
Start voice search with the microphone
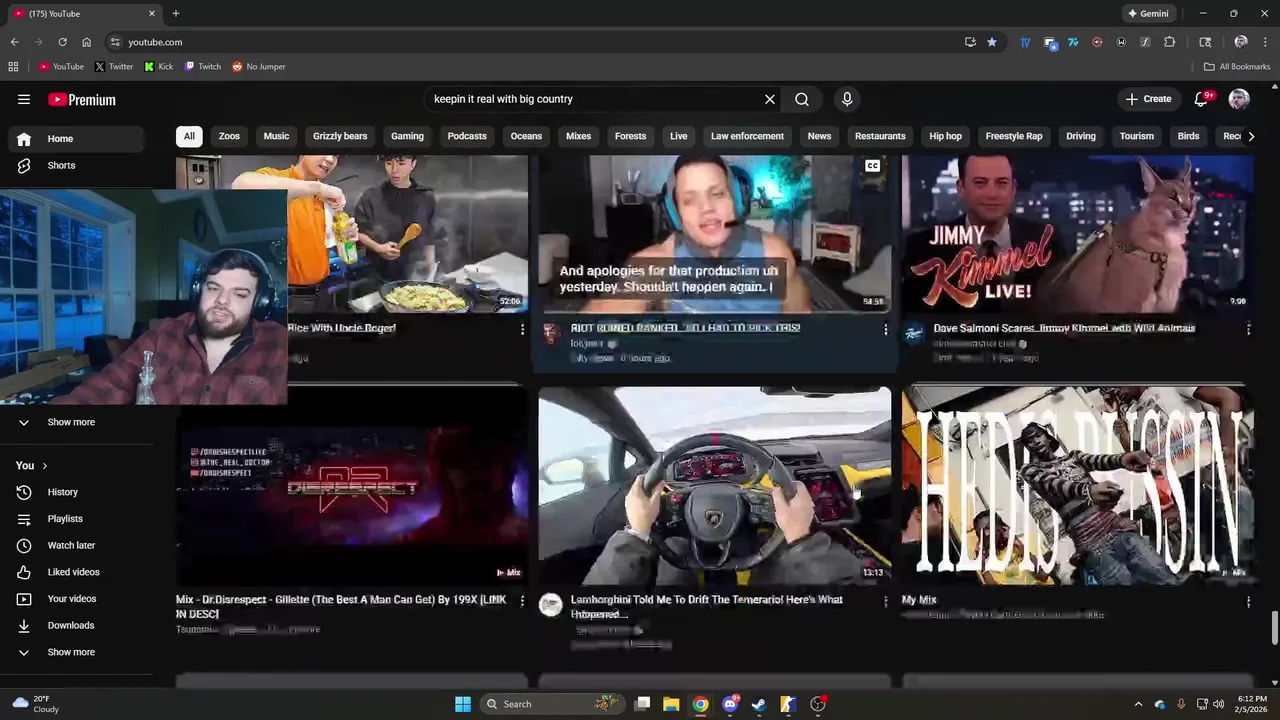(x=847, y=99)
